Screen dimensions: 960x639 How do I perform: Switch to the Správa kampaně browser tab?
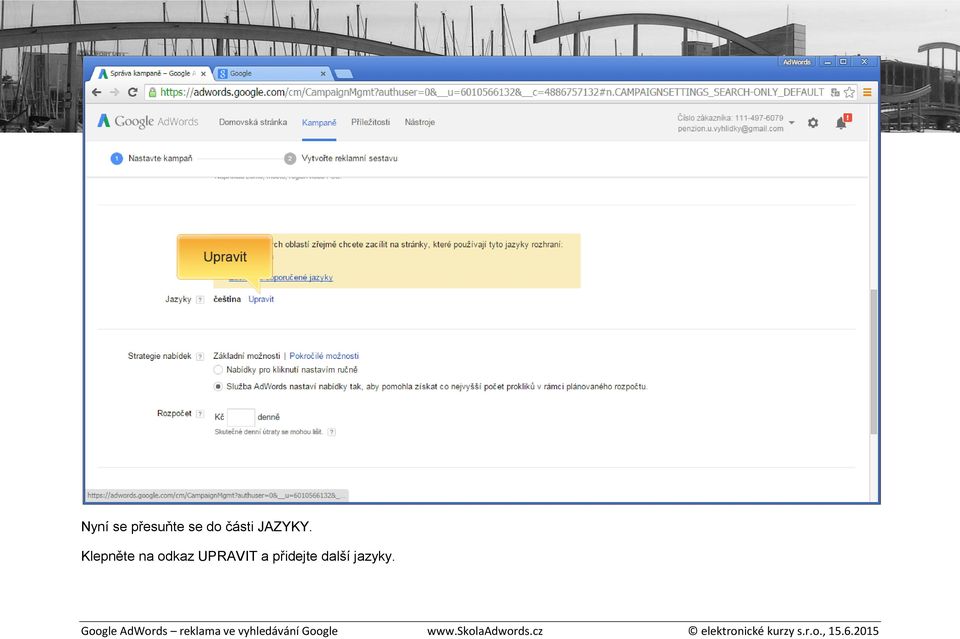click(151, 73)
